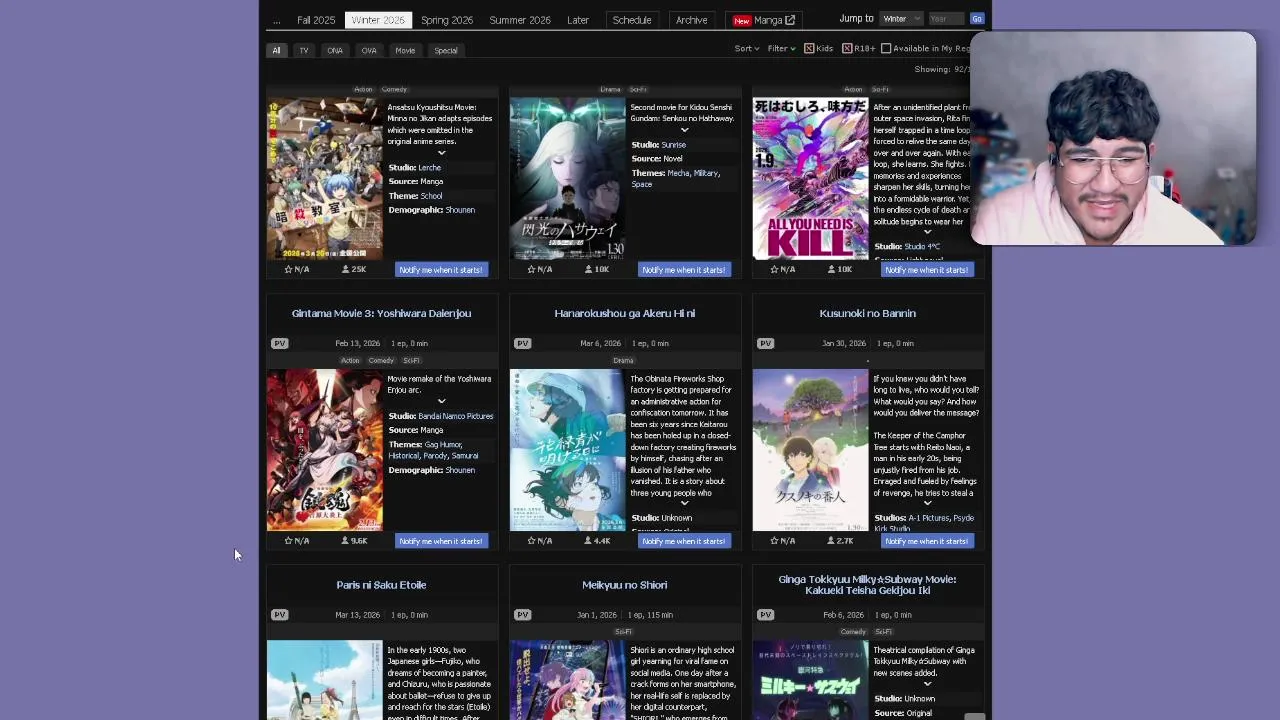This screenshot has width=1280, height=720.
Task: Expand Kusunoki no Bannin synopsis chevron
Action: (x=927, y=504)
